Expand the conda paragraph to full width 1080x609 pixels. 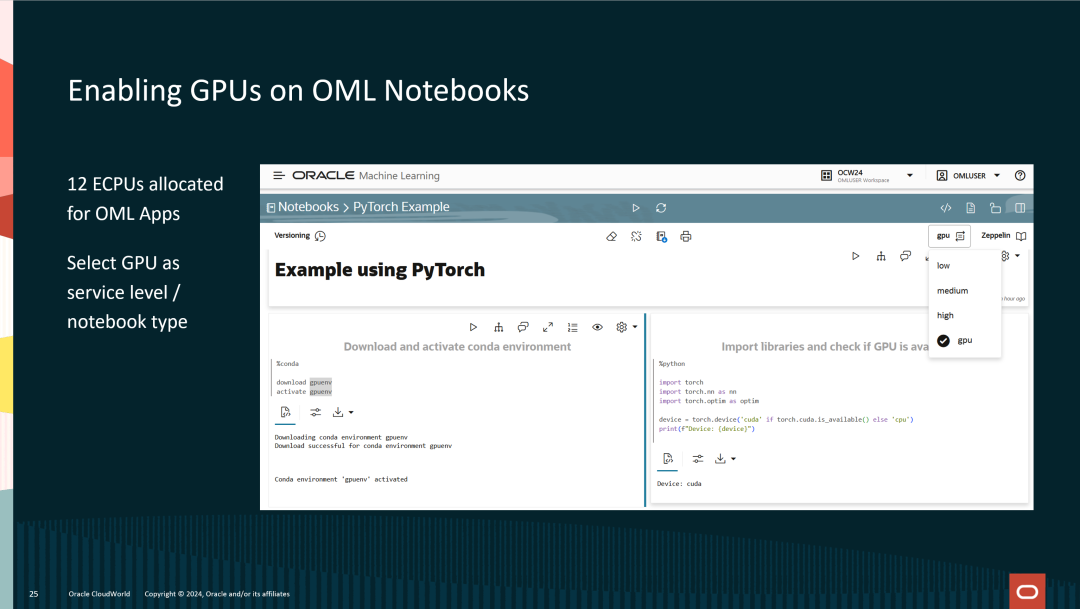[548, 327]
